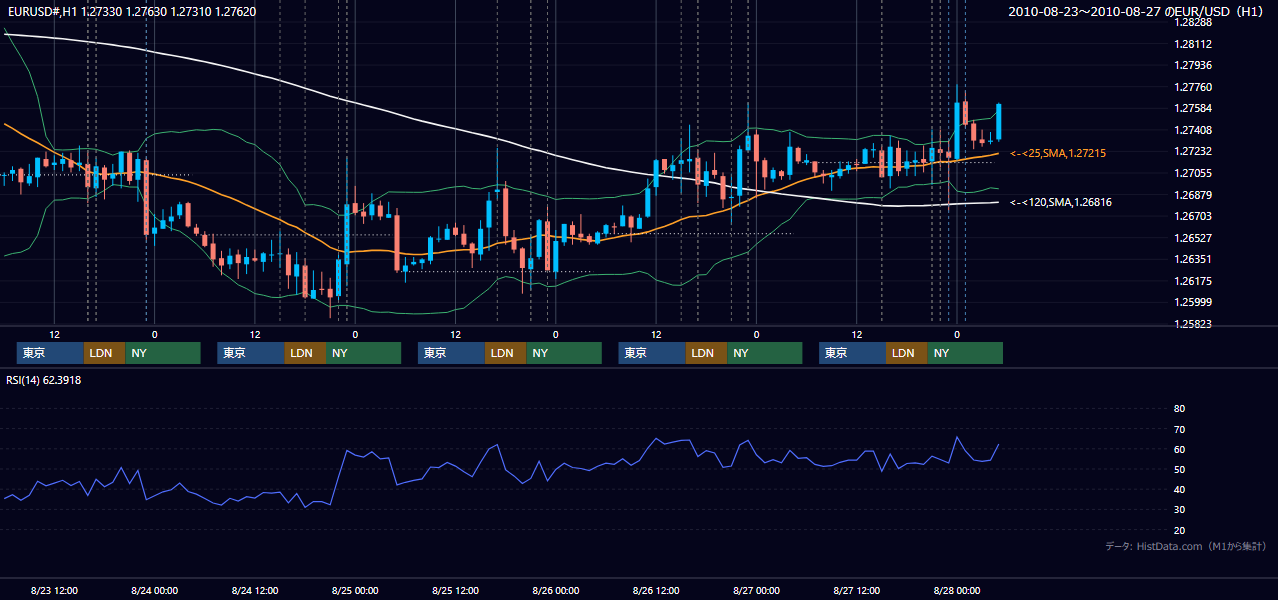Select the 東京 session block for 8/24

tap(251, 353)
